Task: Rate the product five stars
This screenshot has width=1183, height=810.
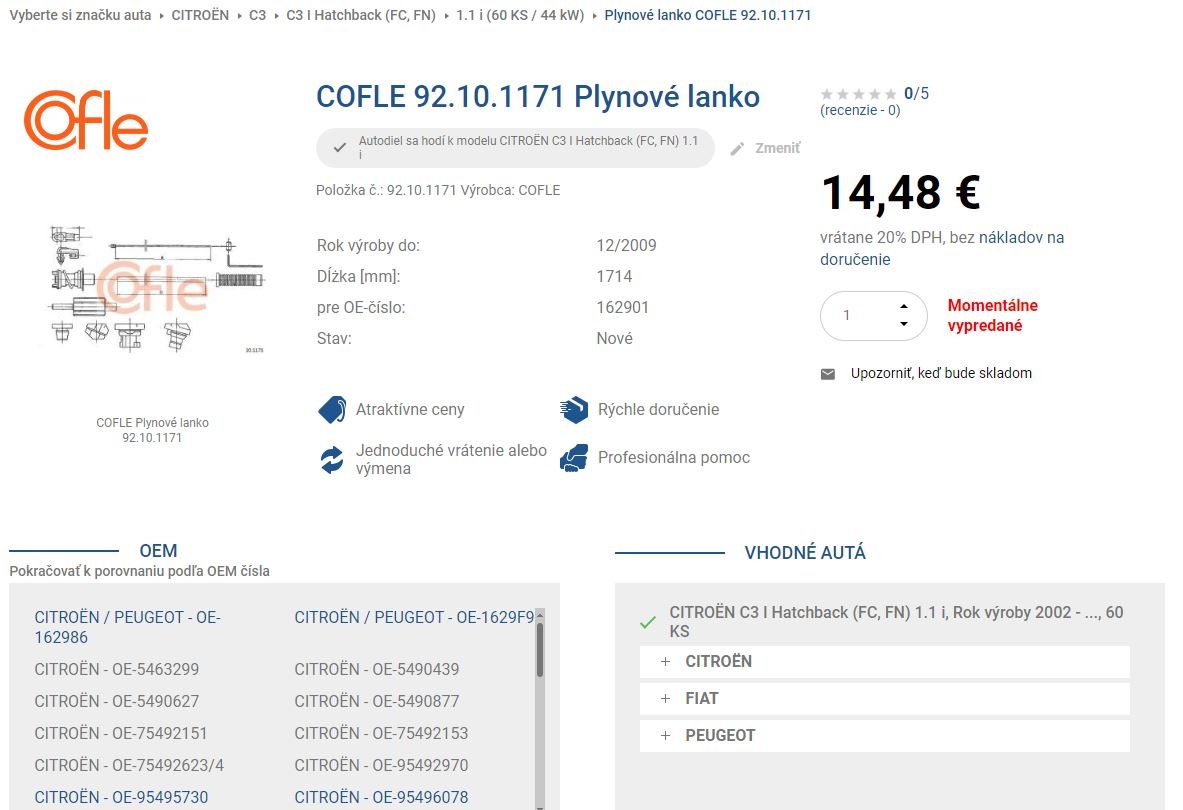Action: coord(891,93)
